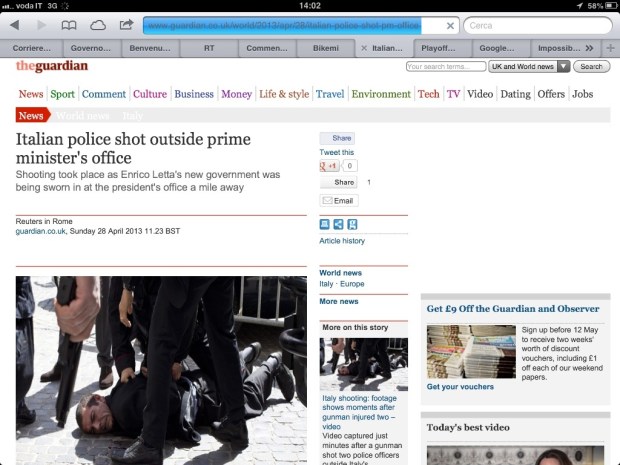620x465 pixels.
Task: Switch to the Commen... tab
Action: 267,48
